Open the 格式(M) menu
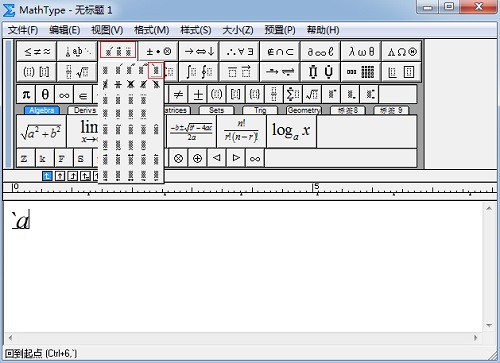The image size is (500, 363). click(152, 30)
